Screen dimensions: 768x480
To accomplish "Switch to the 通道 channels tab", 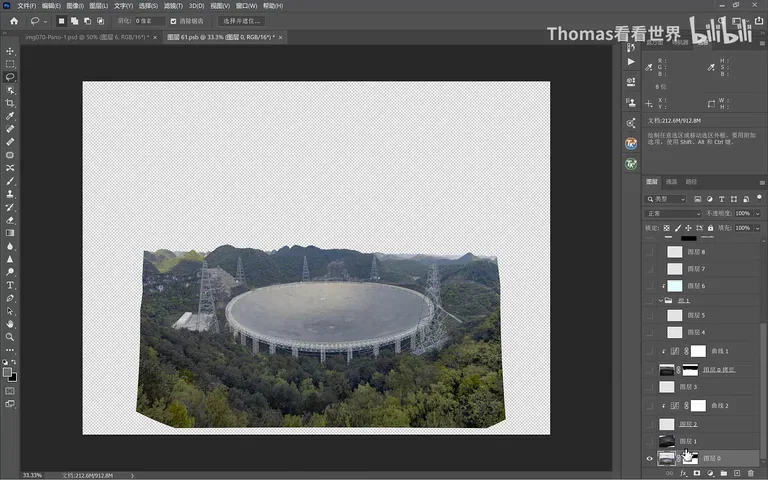I will (671, 182).
